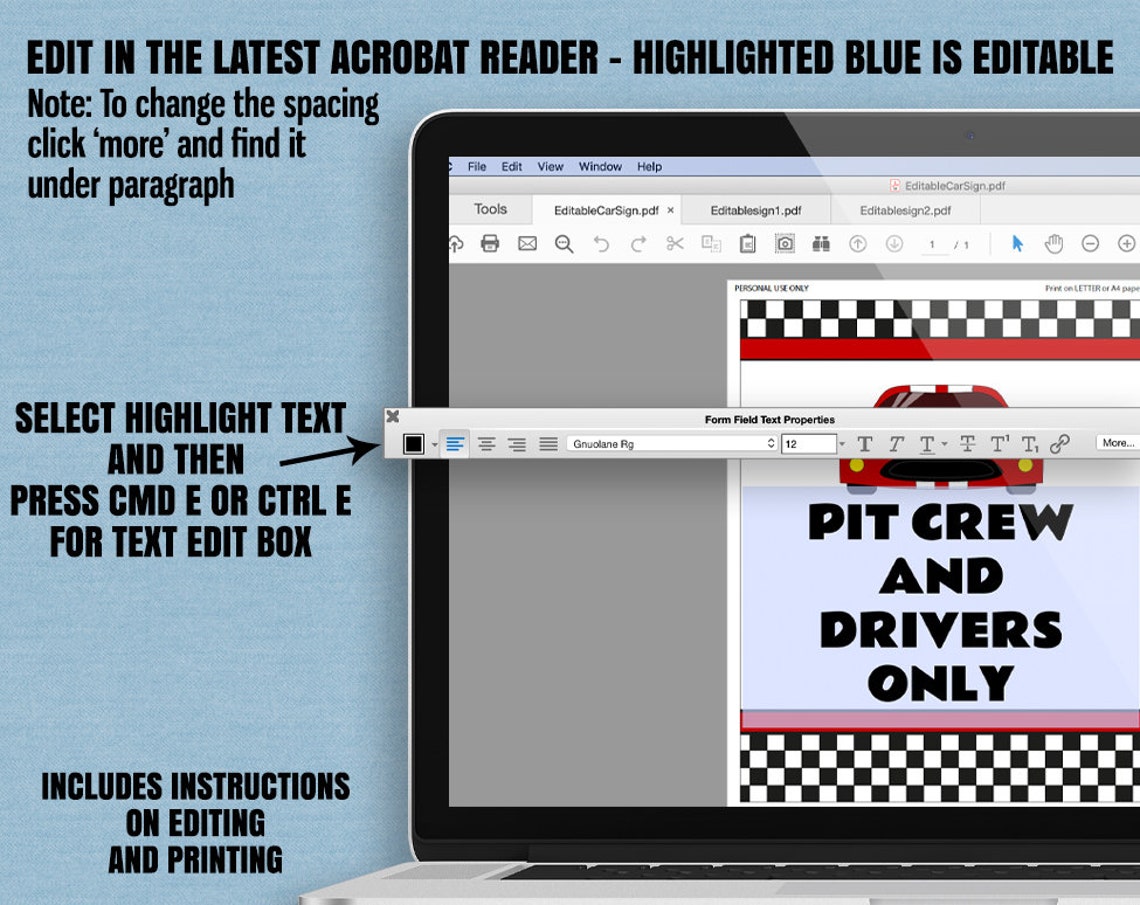This screenshot has height=905, width=1140.
Task: Toggle center text alignment
Action: click(486, 444)
